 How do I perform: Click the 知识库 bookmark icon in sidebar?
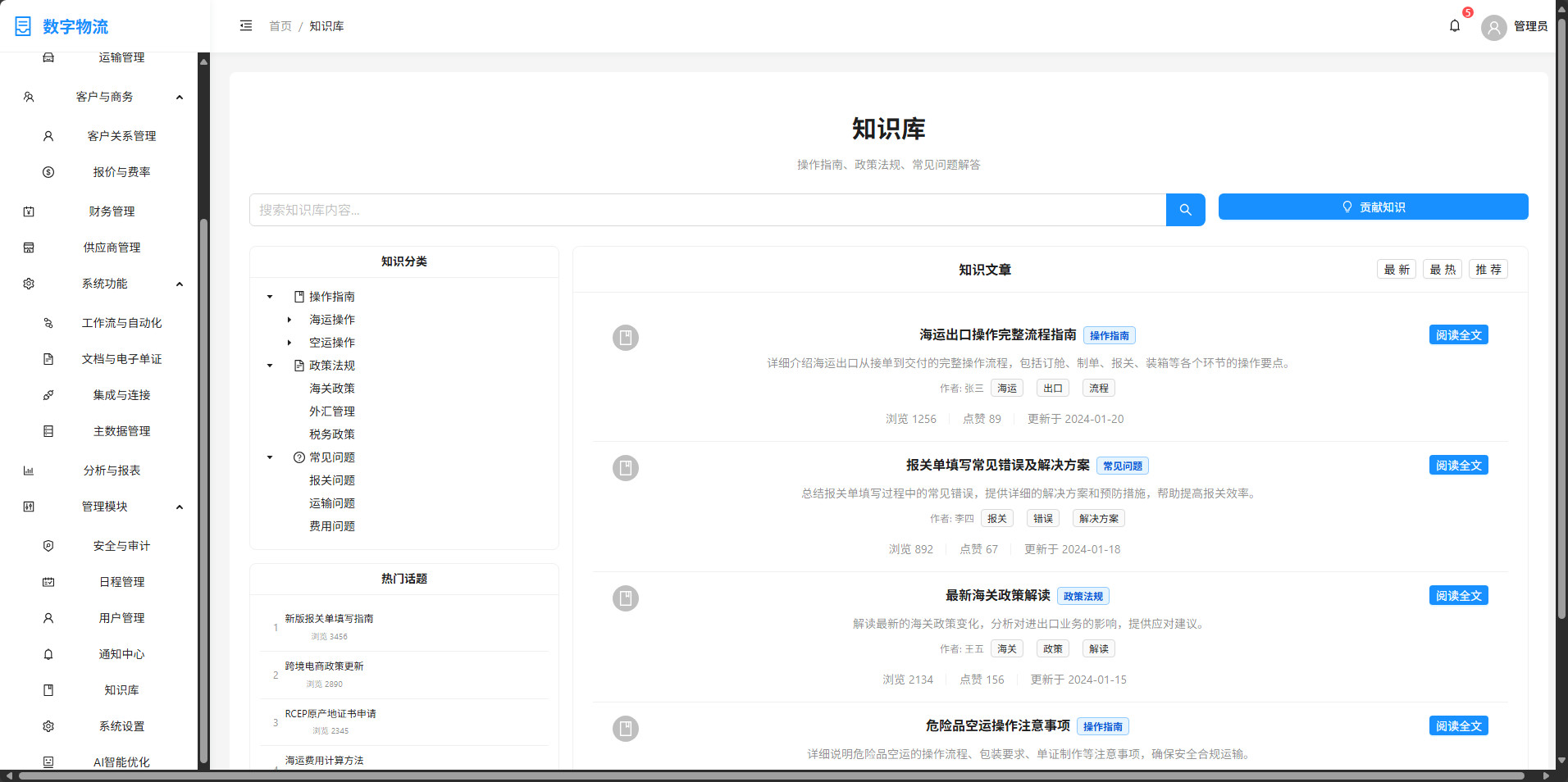point(48,690)
